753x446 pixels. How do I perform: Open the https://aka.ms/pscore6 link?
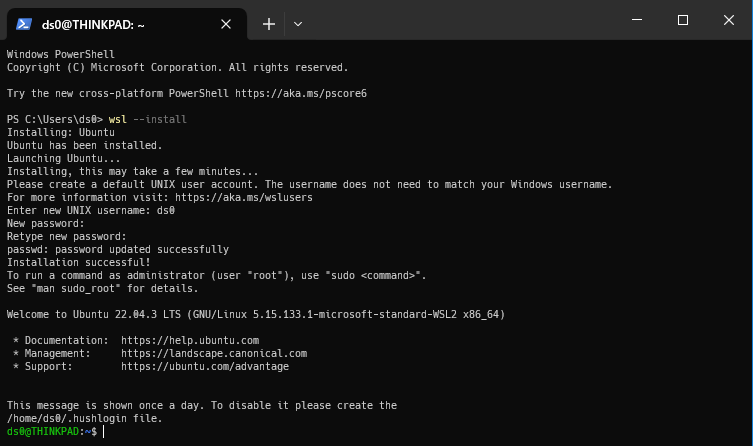pos(301,93)
